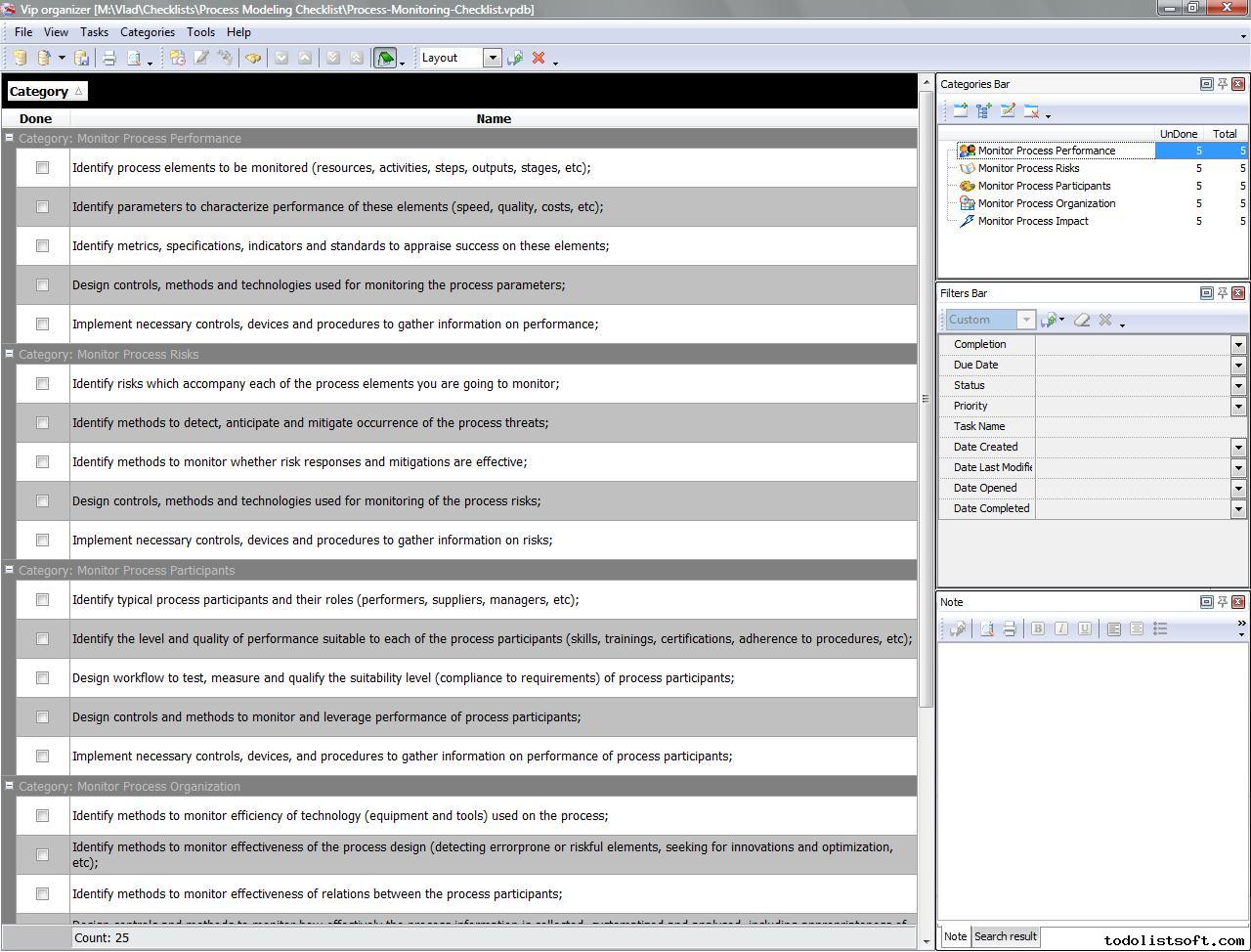Click the binoculars find icon

click(253, 59)
